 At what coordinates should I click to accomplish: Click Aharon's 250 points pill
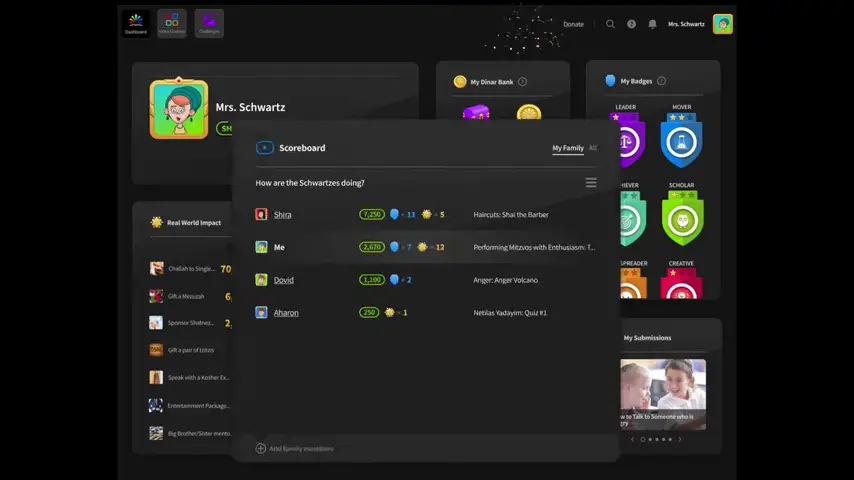pyautogui.click(x=369, y=312)
